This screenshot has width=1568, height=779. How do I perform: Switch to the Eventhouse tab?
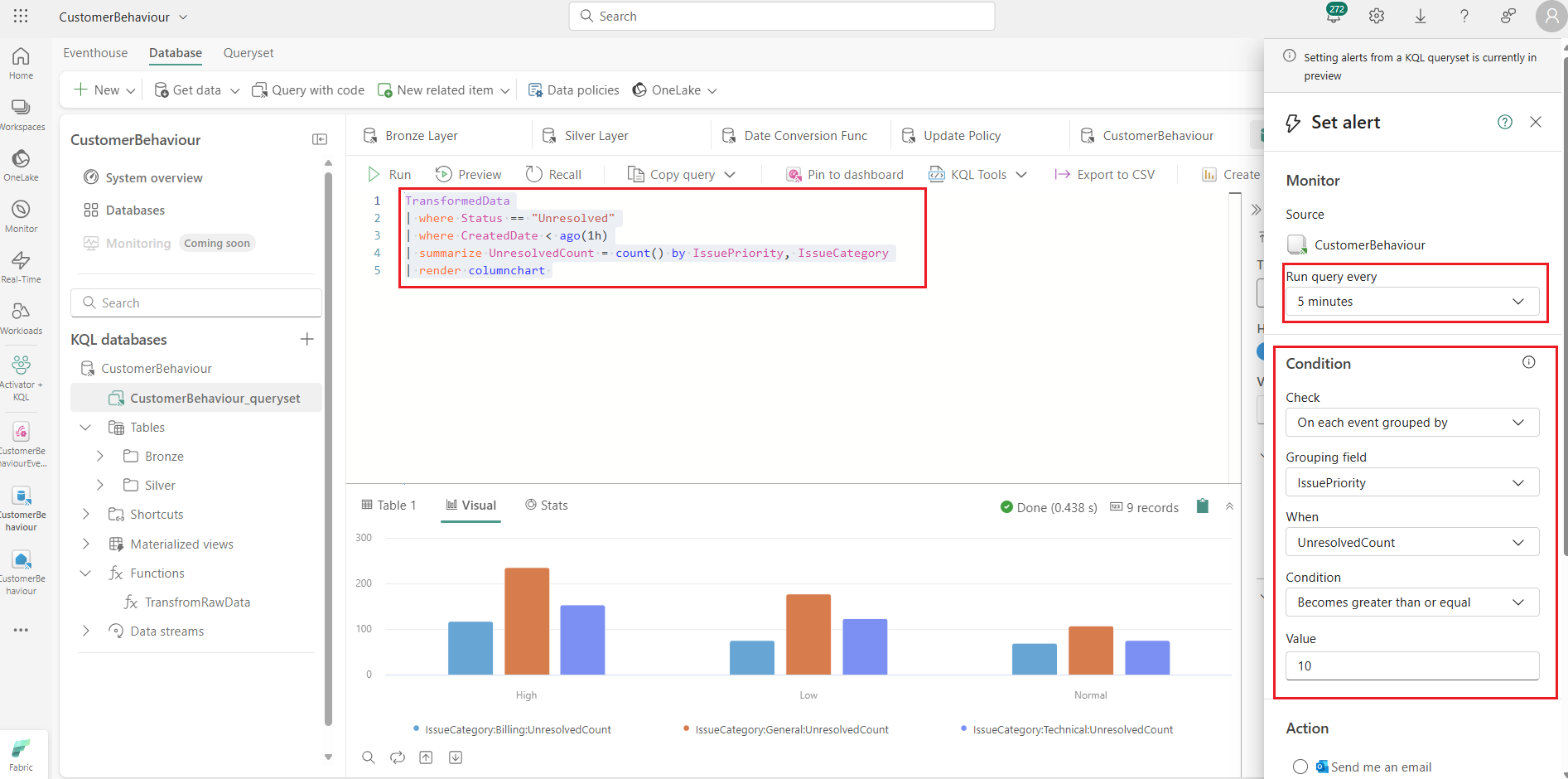[x=95, y=53]
